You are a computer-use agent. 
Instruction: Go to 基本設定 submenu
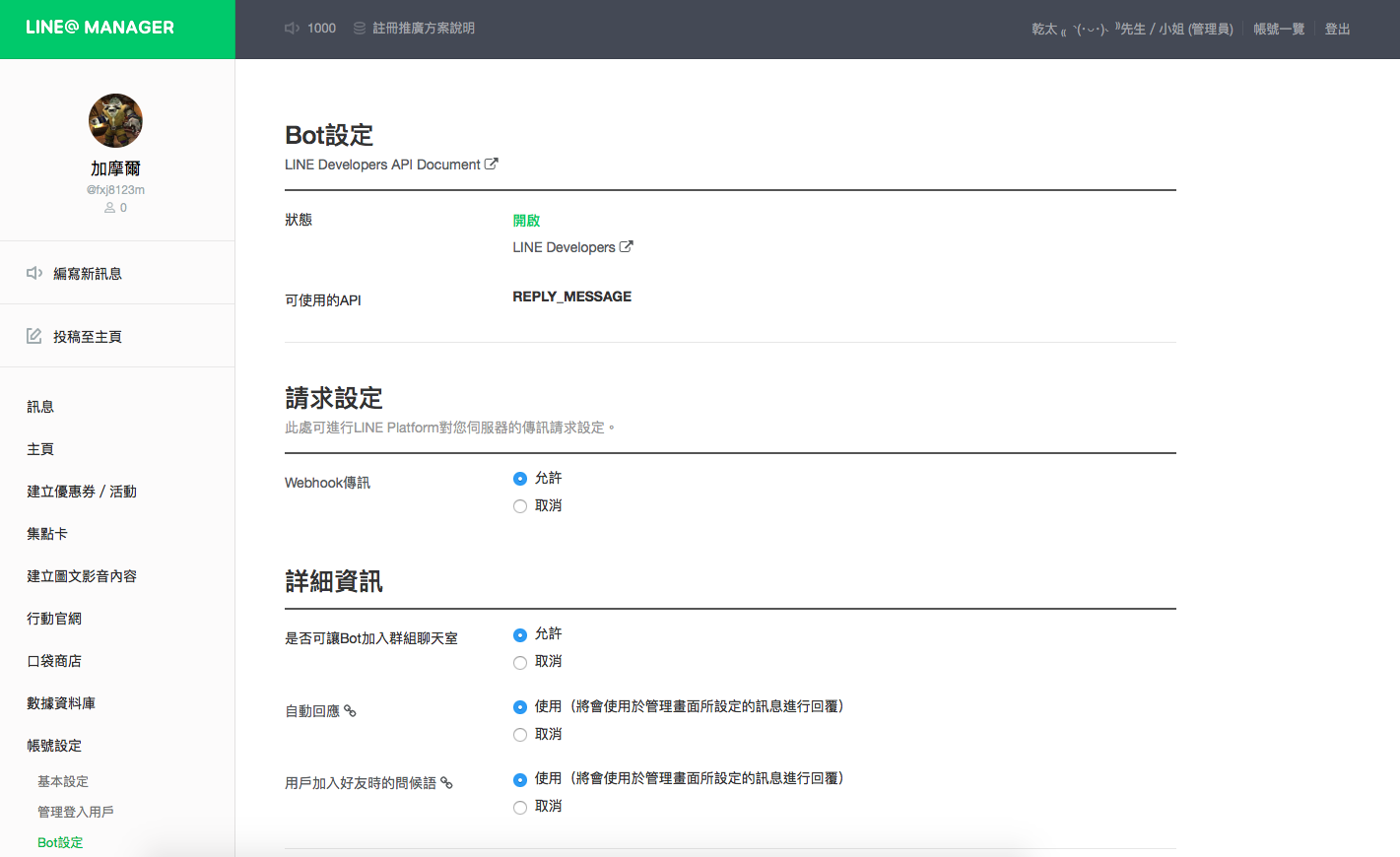click(x=63, y=781)
